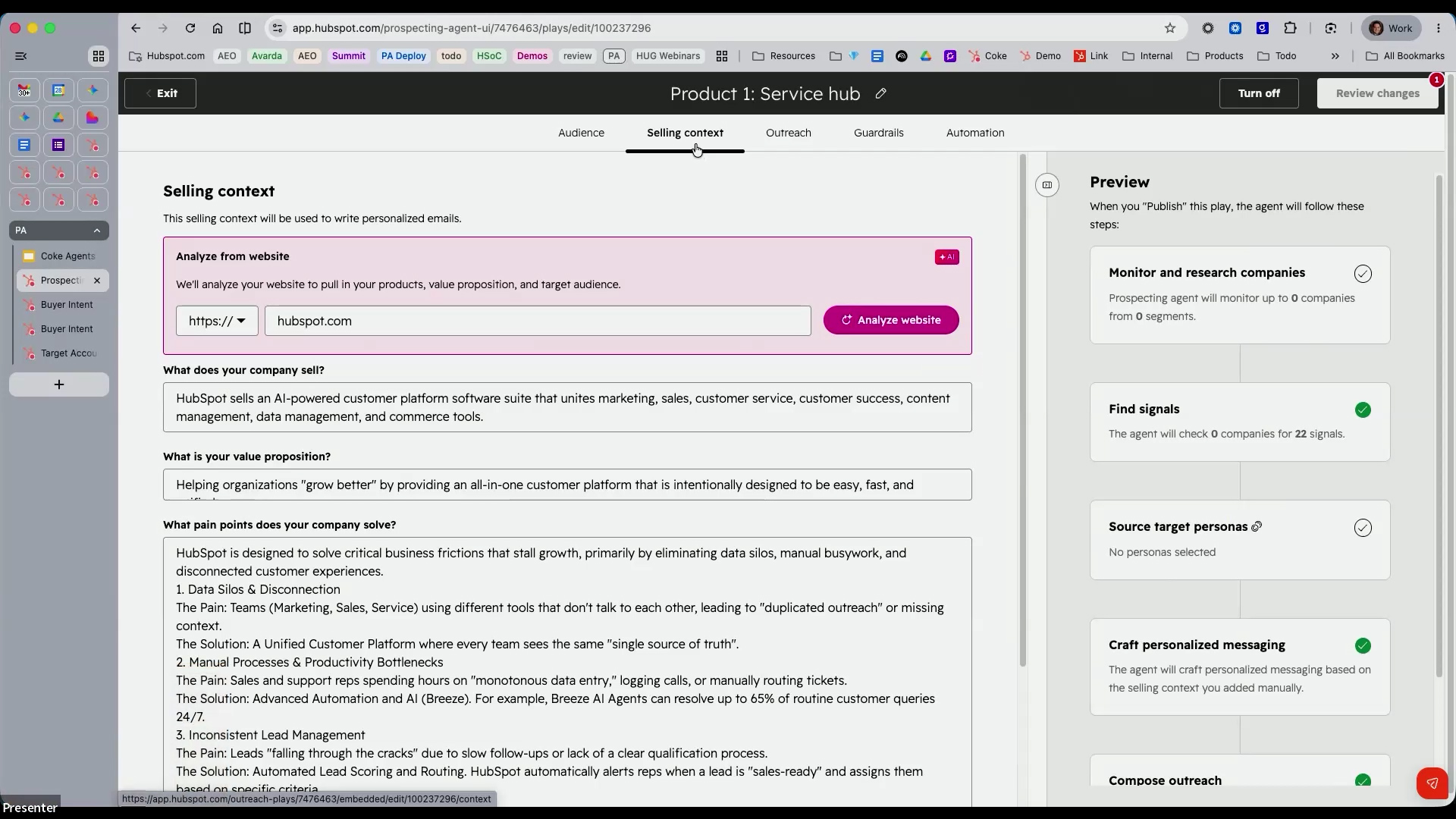Viewport: 1456px width, 819px height.
Task: Go to the Outreach tab
Action: point(788,133)
